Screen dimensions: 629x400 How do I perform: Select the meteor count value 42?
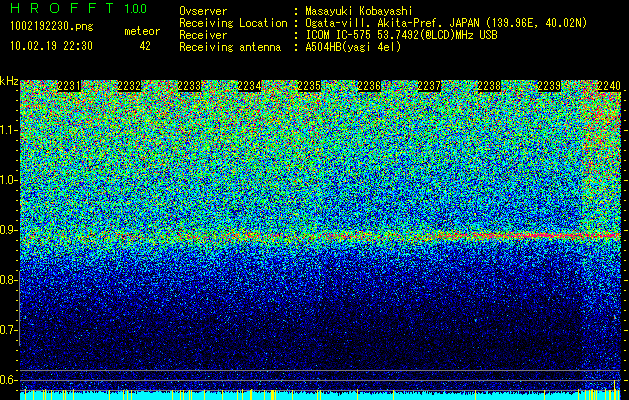145,46
